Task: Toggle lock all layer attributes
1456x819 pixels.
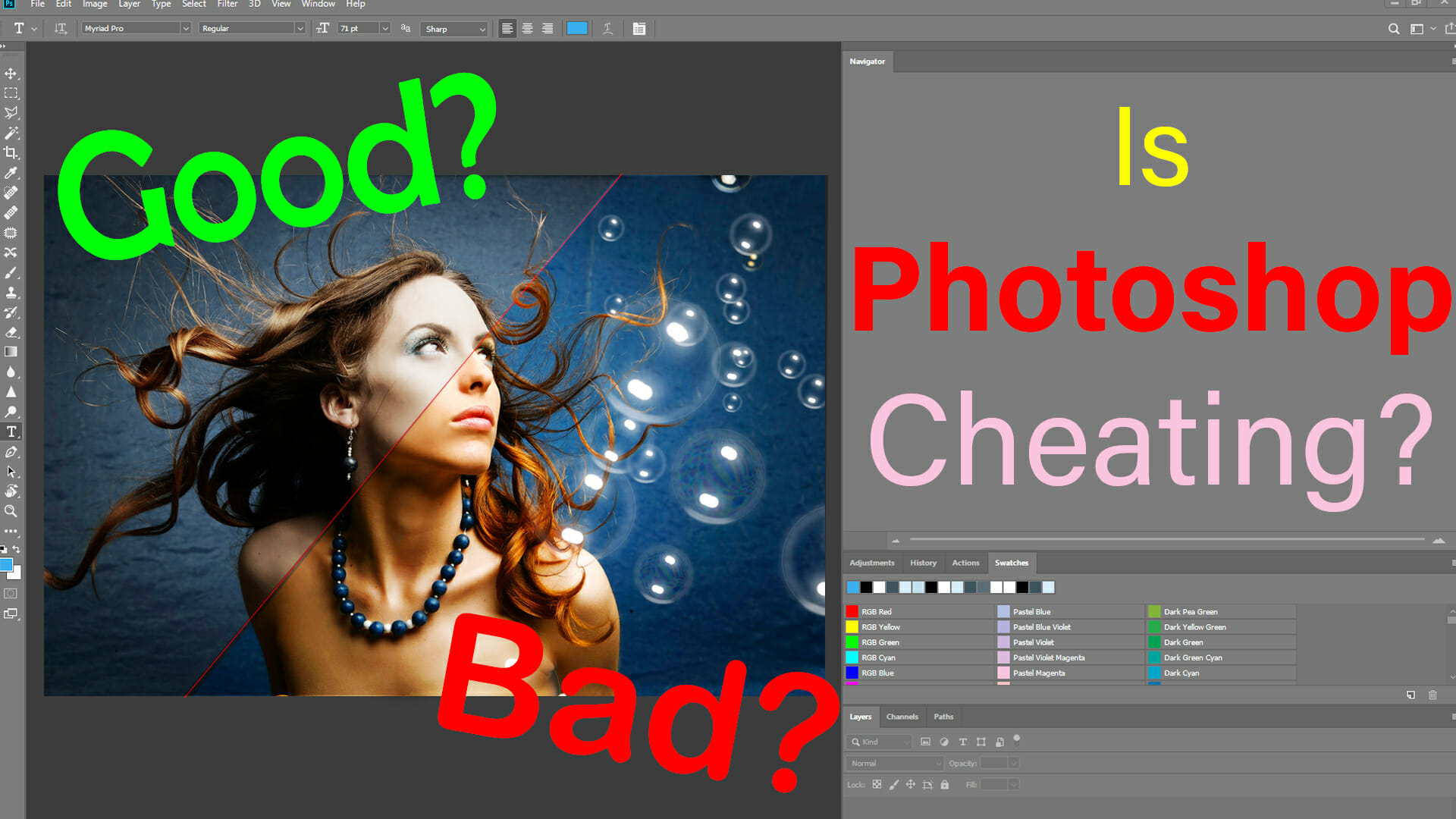Action: pyautogui.click(x=945, y=784)
